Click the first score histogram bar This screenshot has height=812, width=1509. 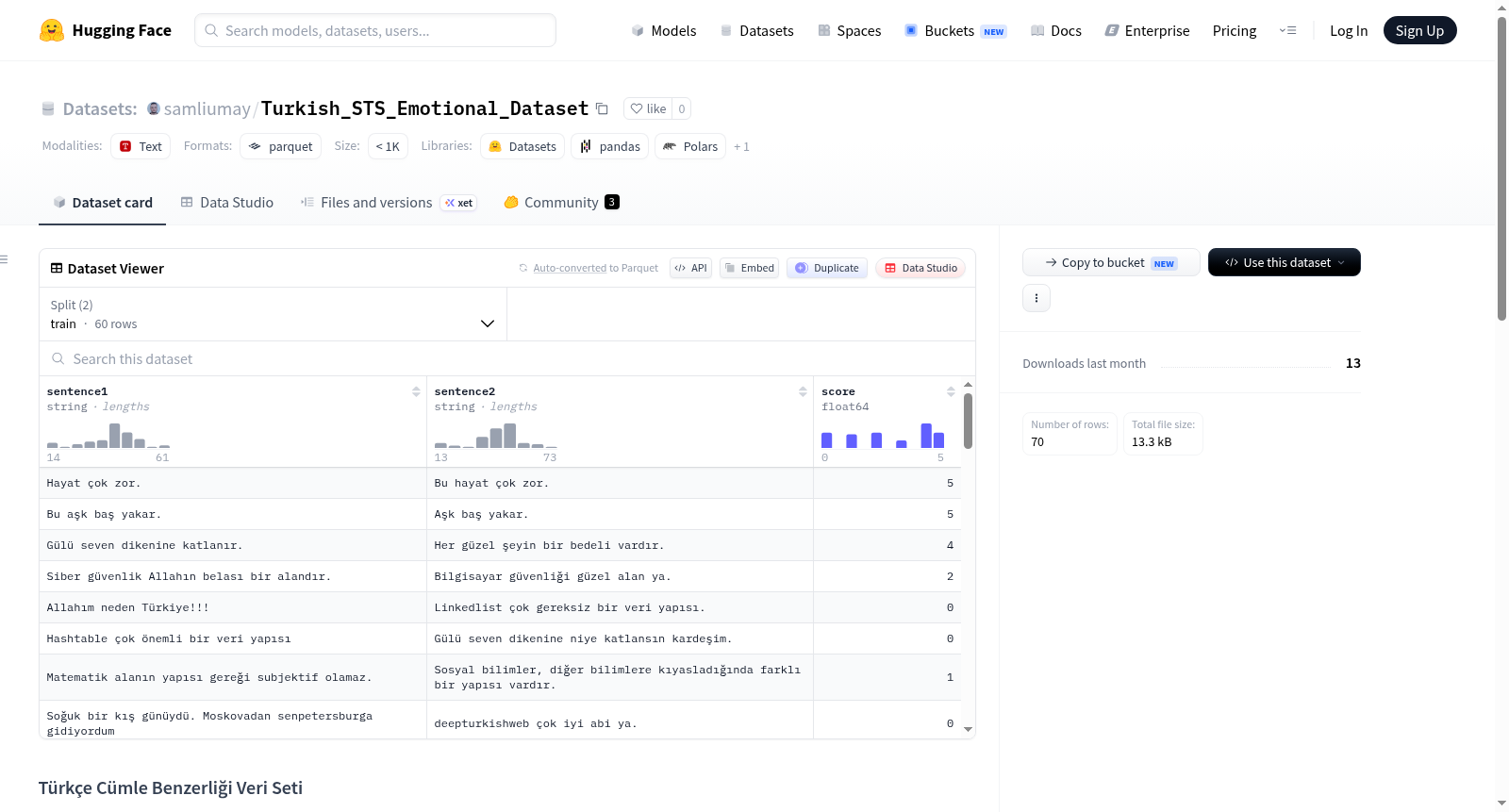coord(827,440)
